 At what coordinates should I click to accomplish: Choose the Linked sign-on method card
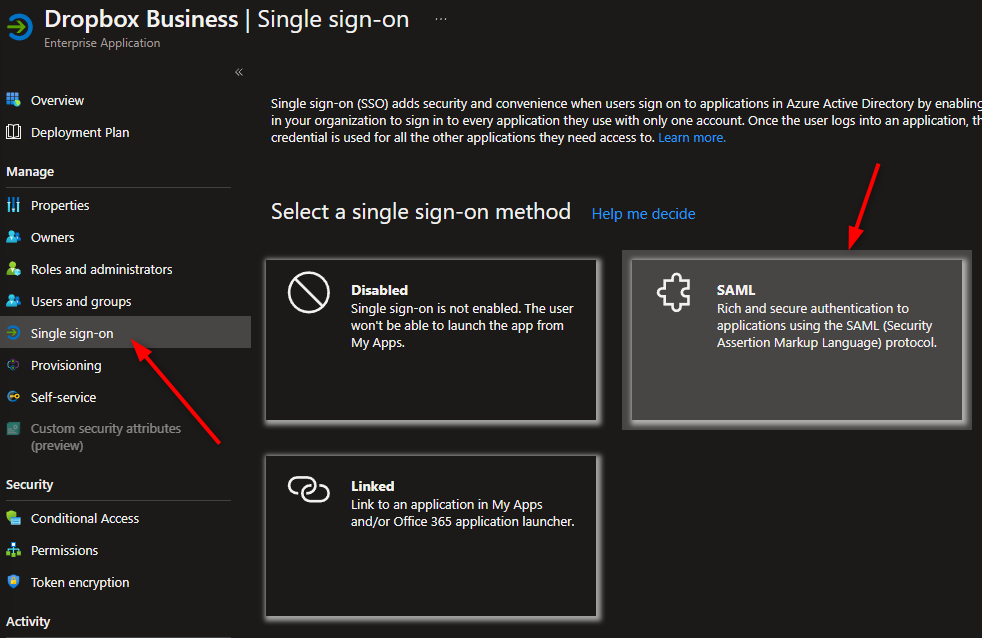coord(431,536)
